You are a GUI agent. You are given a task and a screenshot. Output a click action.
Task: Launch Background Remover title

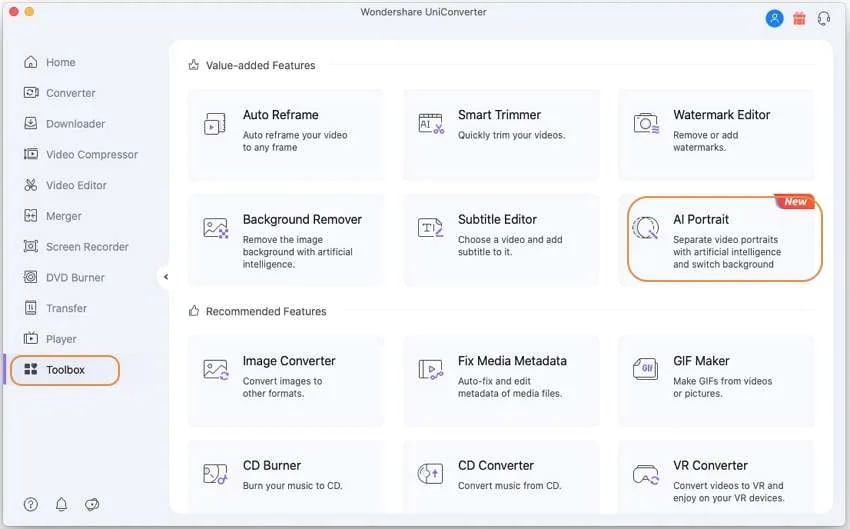pyautogui.click(x=302, y=220)
